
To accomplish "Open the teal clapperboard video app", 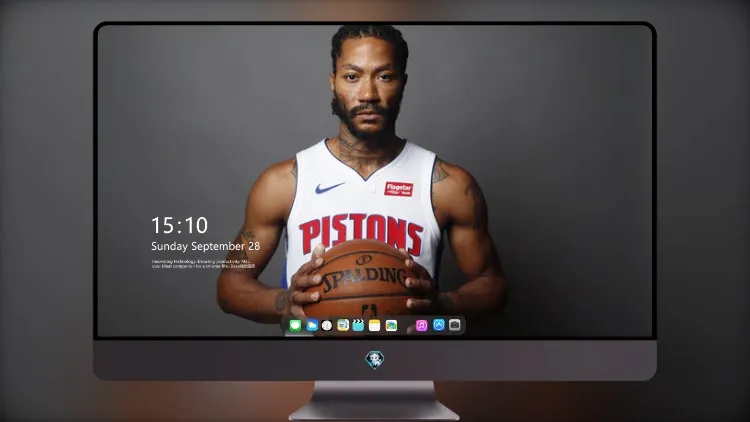I will 358,325.
